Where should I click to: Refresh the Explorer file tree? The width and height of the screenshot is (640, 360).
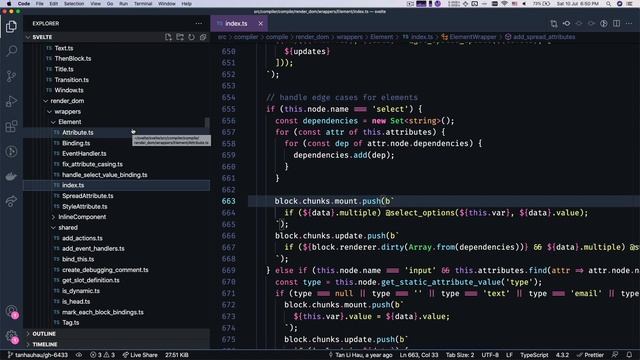click(191, 37)
